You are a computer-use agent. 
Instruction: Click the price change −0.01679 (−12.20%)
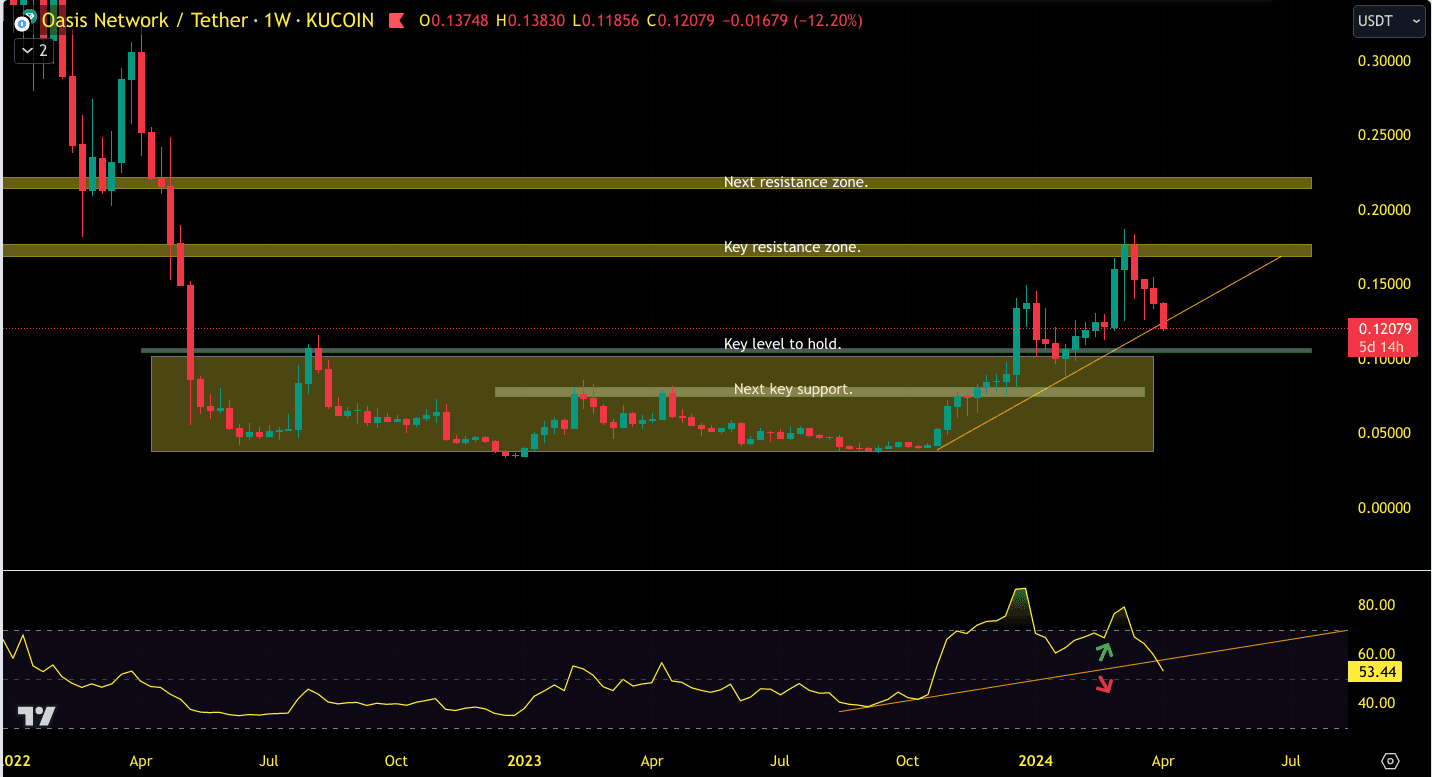794,21
